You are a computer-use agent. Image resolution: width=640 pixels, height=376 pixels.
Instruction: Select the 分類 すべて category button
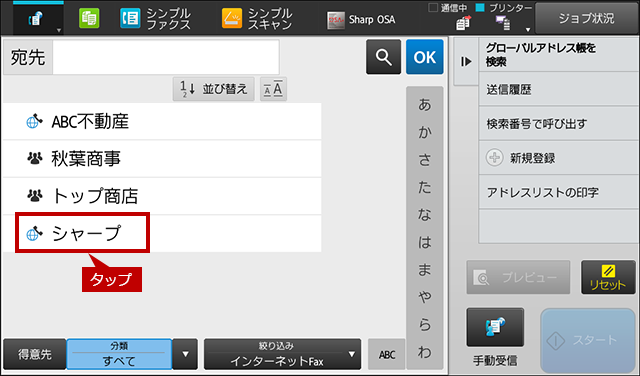[119, 354]
